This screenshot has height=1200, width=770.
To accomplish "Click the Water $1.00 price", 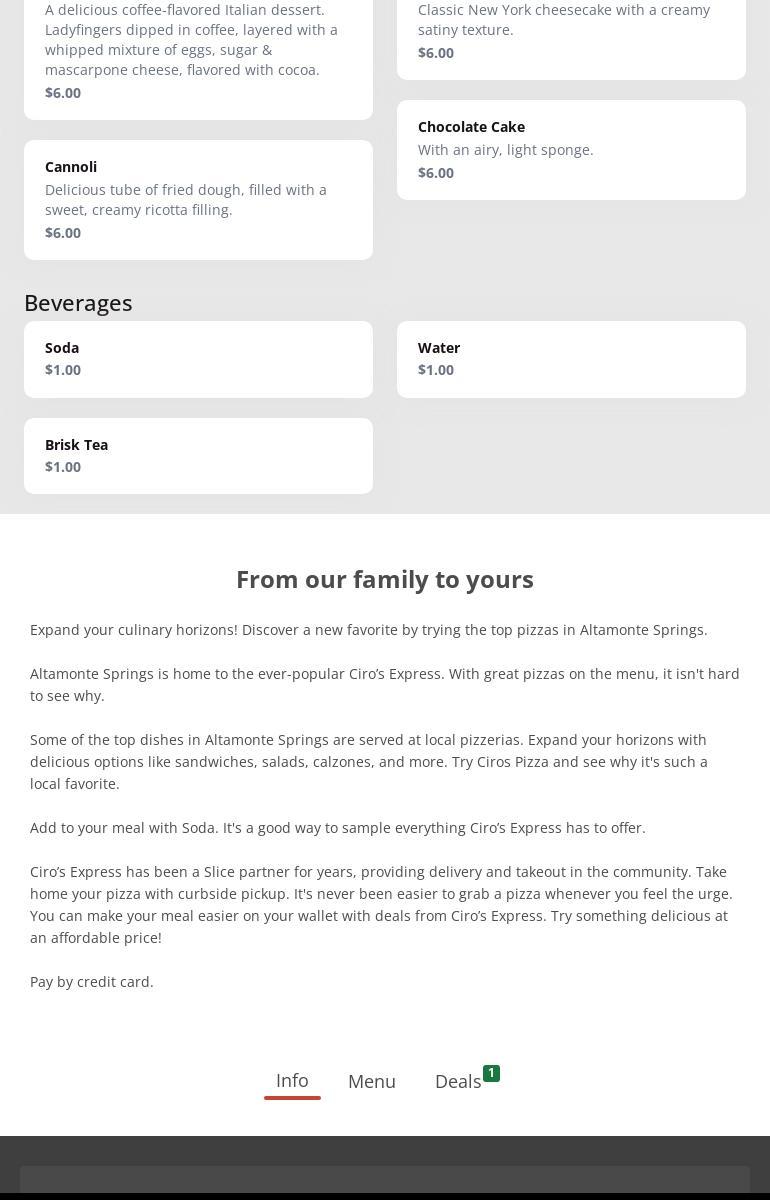I will coord(436,370).
